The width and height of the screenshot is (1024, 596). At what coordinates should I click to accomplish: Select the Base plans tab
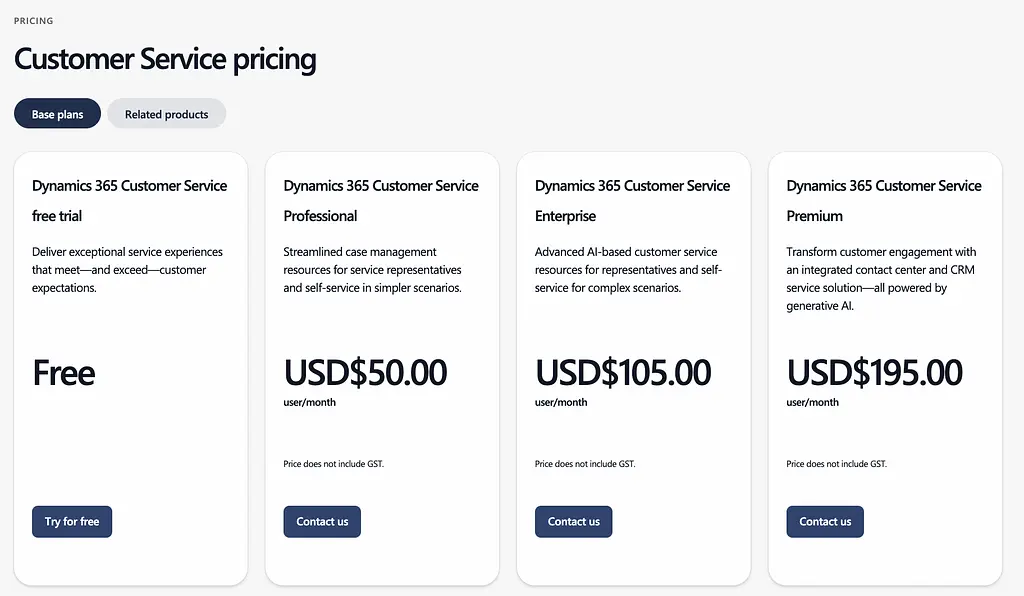[57, 114]
